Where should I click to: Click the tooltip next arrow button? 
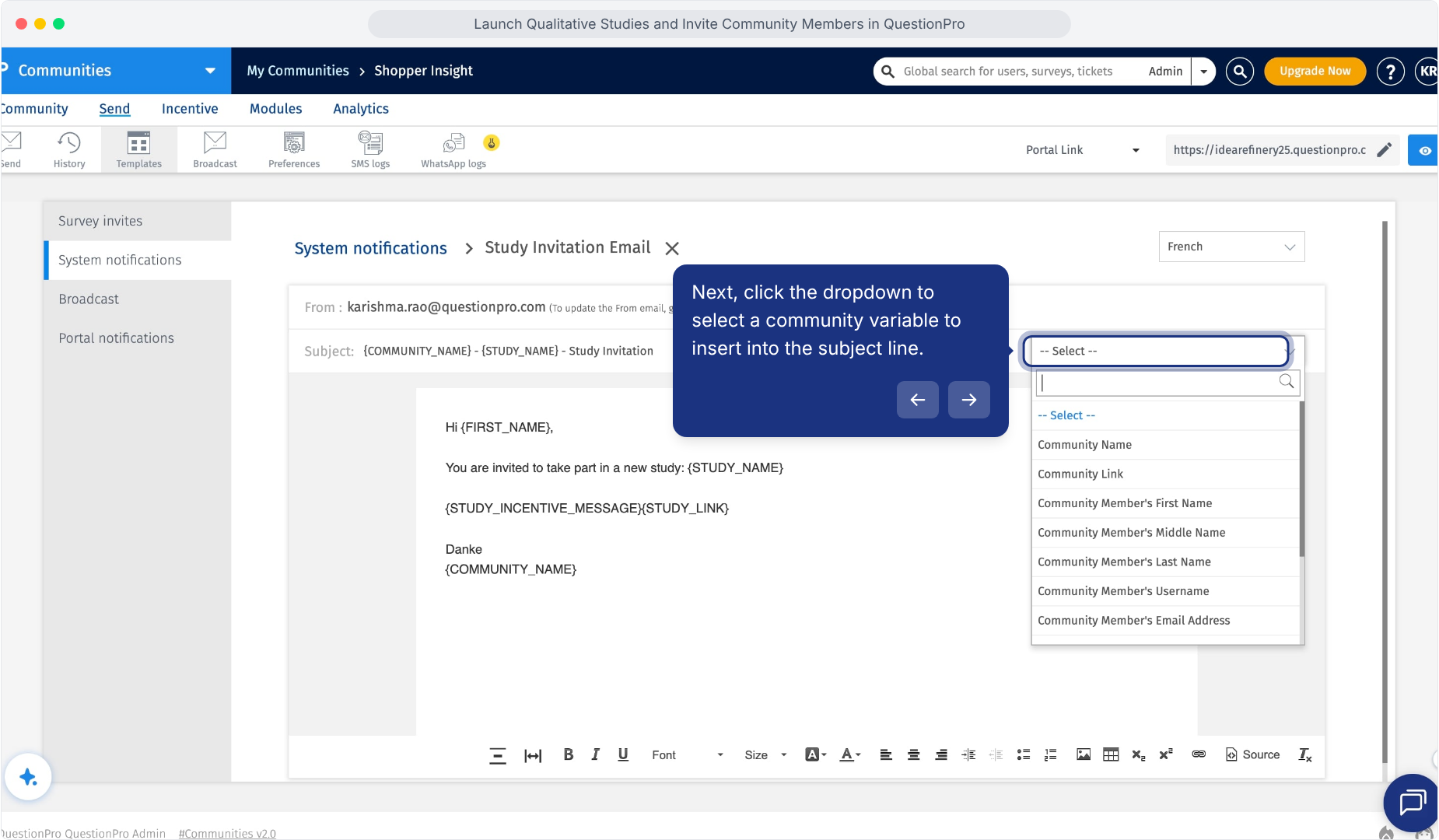968,400
